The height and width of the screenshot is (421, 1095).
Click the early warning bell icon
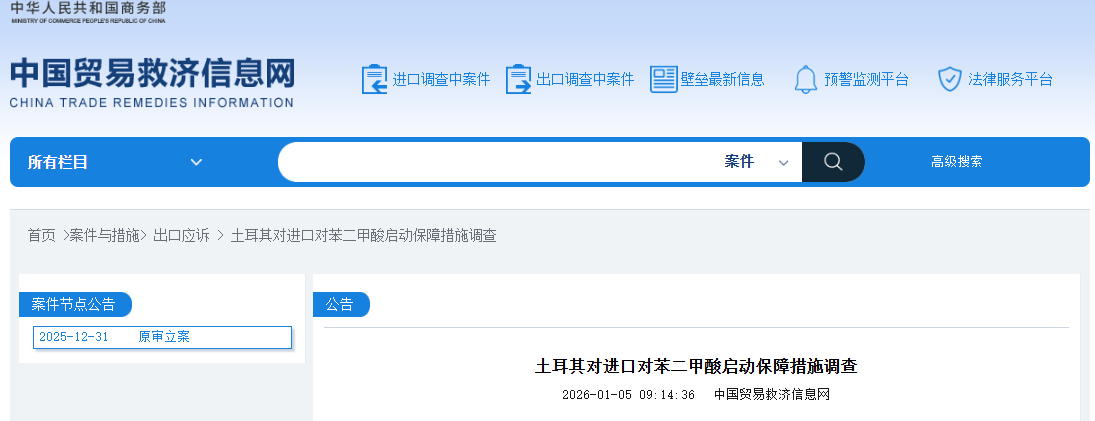pos(806,79)
